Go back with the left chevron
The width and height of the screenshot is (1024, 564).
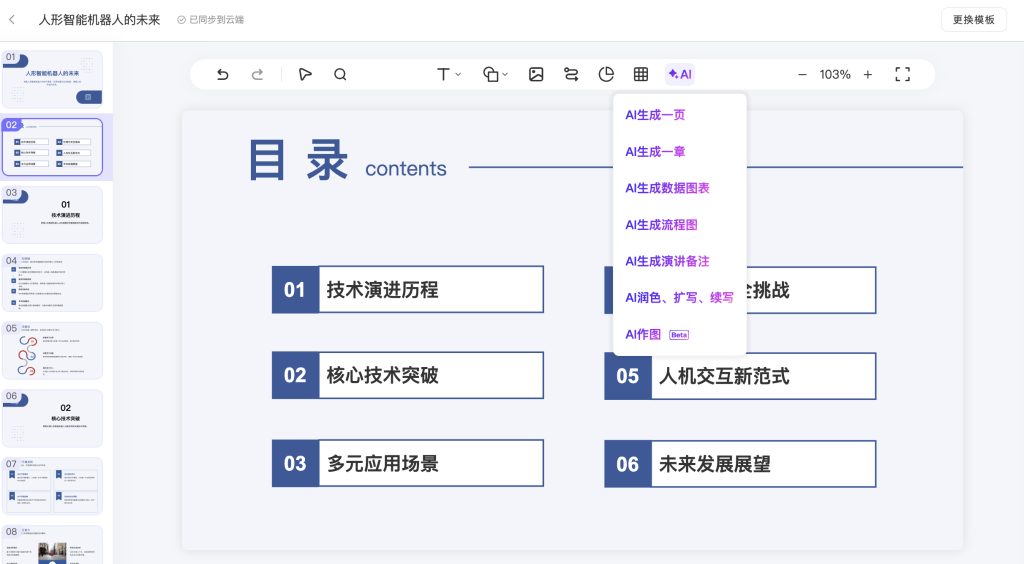(12, 19)
